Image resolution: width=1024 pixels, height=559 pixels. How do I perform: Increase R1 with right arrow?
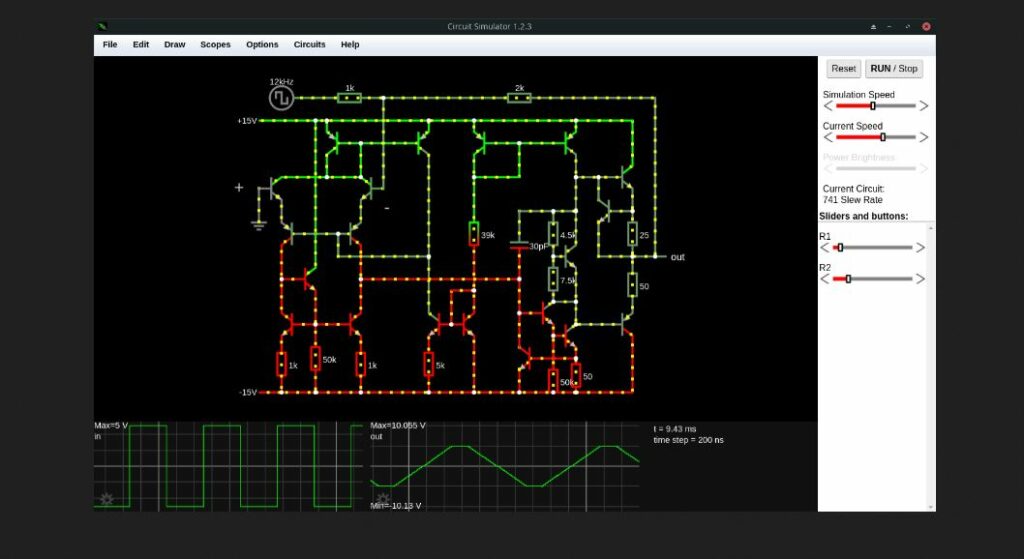920,248
